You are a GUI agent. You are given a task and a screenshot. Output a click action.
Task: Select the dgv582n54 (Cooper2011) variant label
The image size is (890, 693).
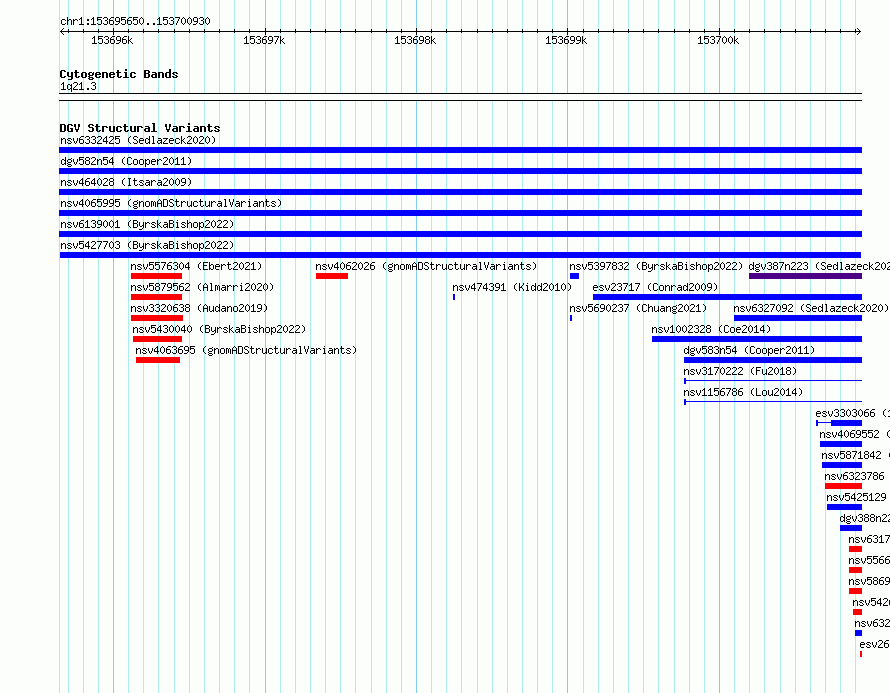click(126, 161)
